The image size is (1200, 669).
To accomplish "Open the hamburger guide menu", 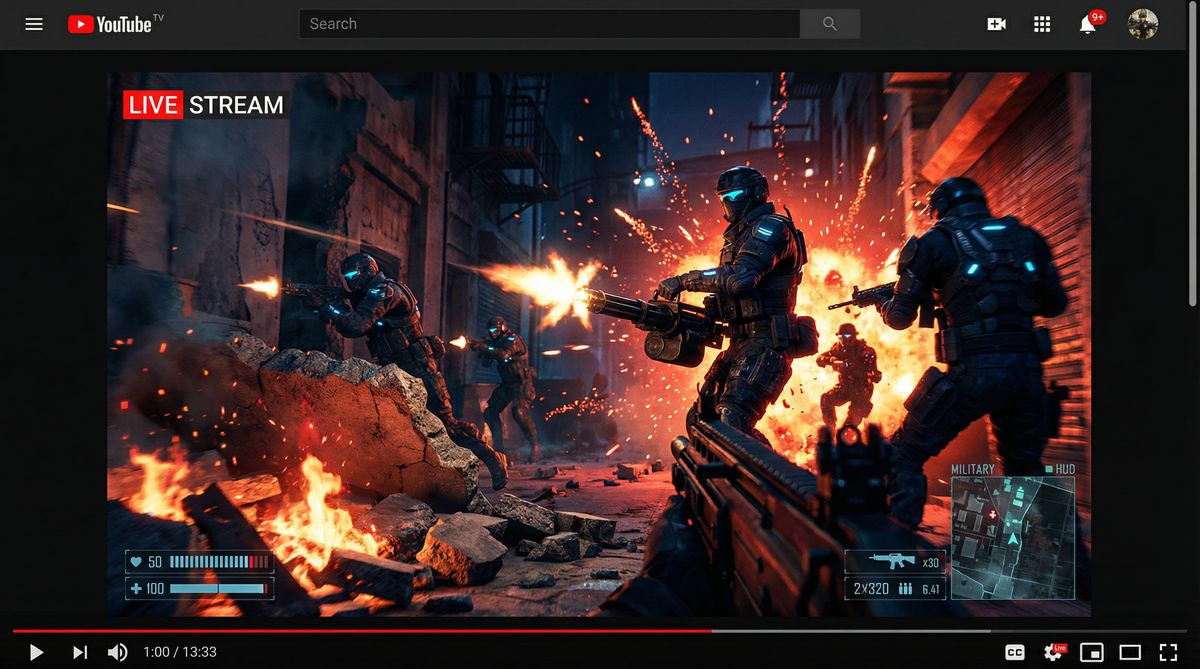I will click(x=34, y=24).
